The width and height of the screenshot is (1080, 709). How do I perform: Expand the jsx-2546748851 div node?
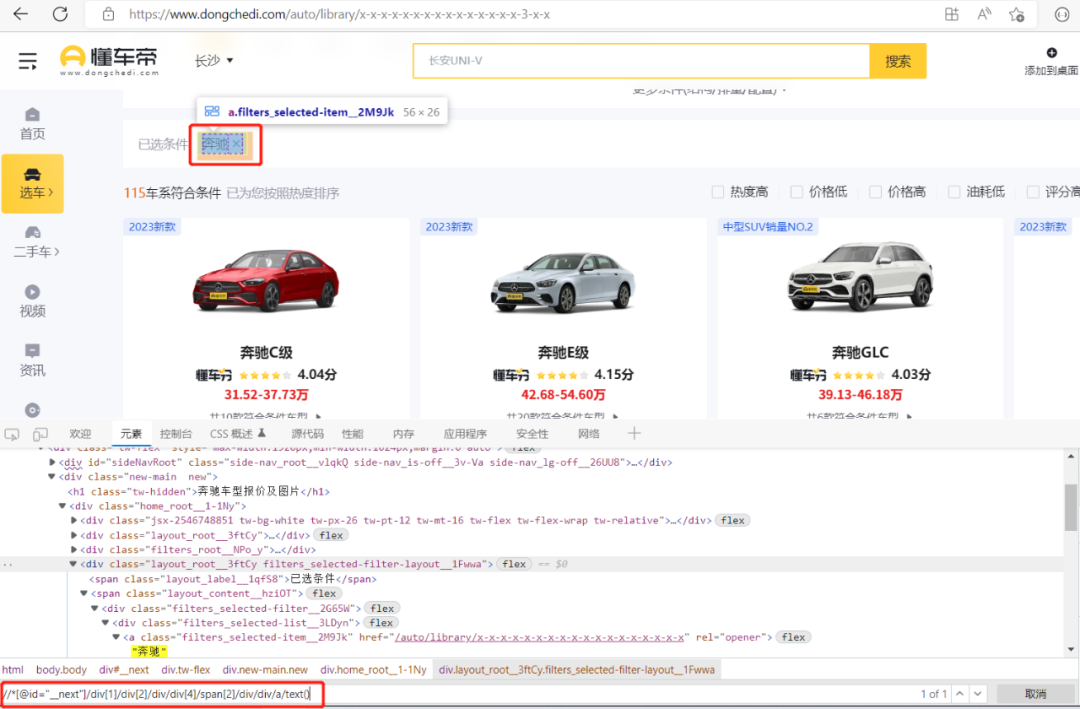point(74,520)
